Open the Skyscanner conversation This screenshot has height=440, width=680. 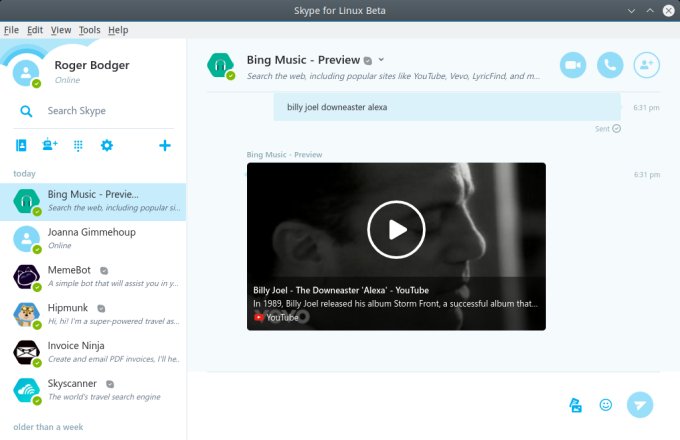93,390
